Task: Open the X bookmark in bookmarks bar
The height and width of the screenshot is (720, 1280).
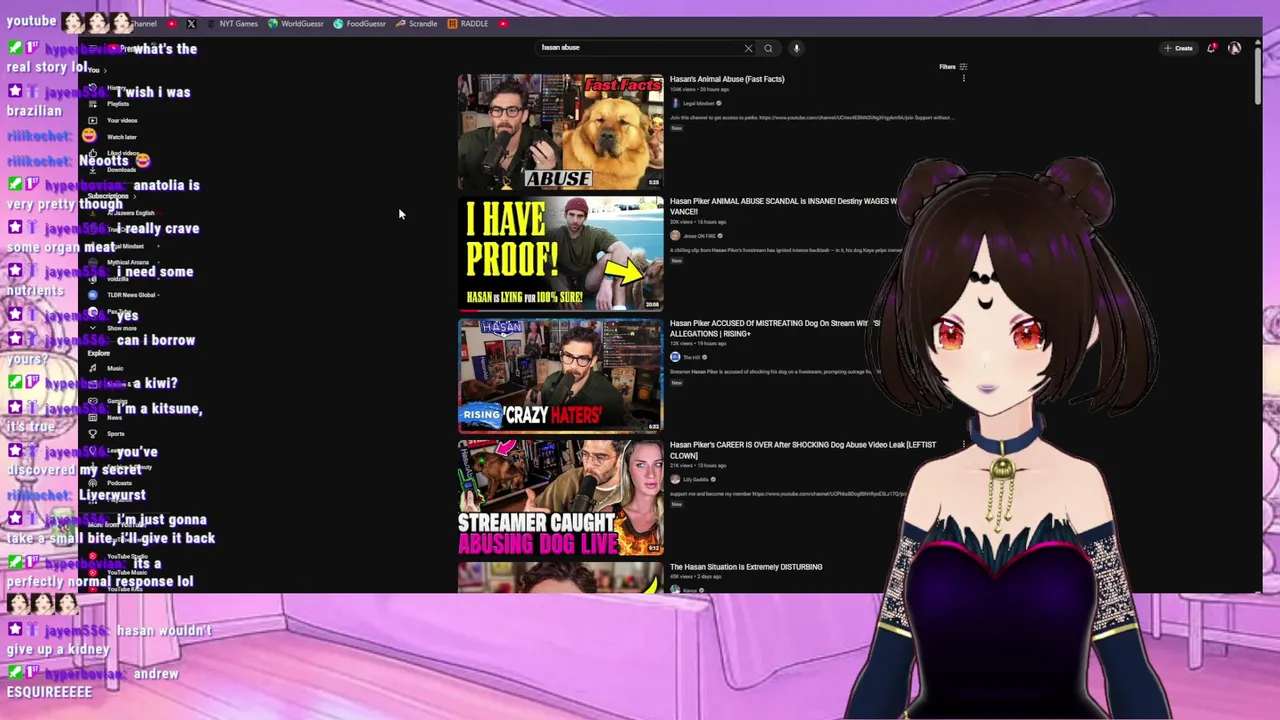Action: pyautogui.click(x=191, y=23)
